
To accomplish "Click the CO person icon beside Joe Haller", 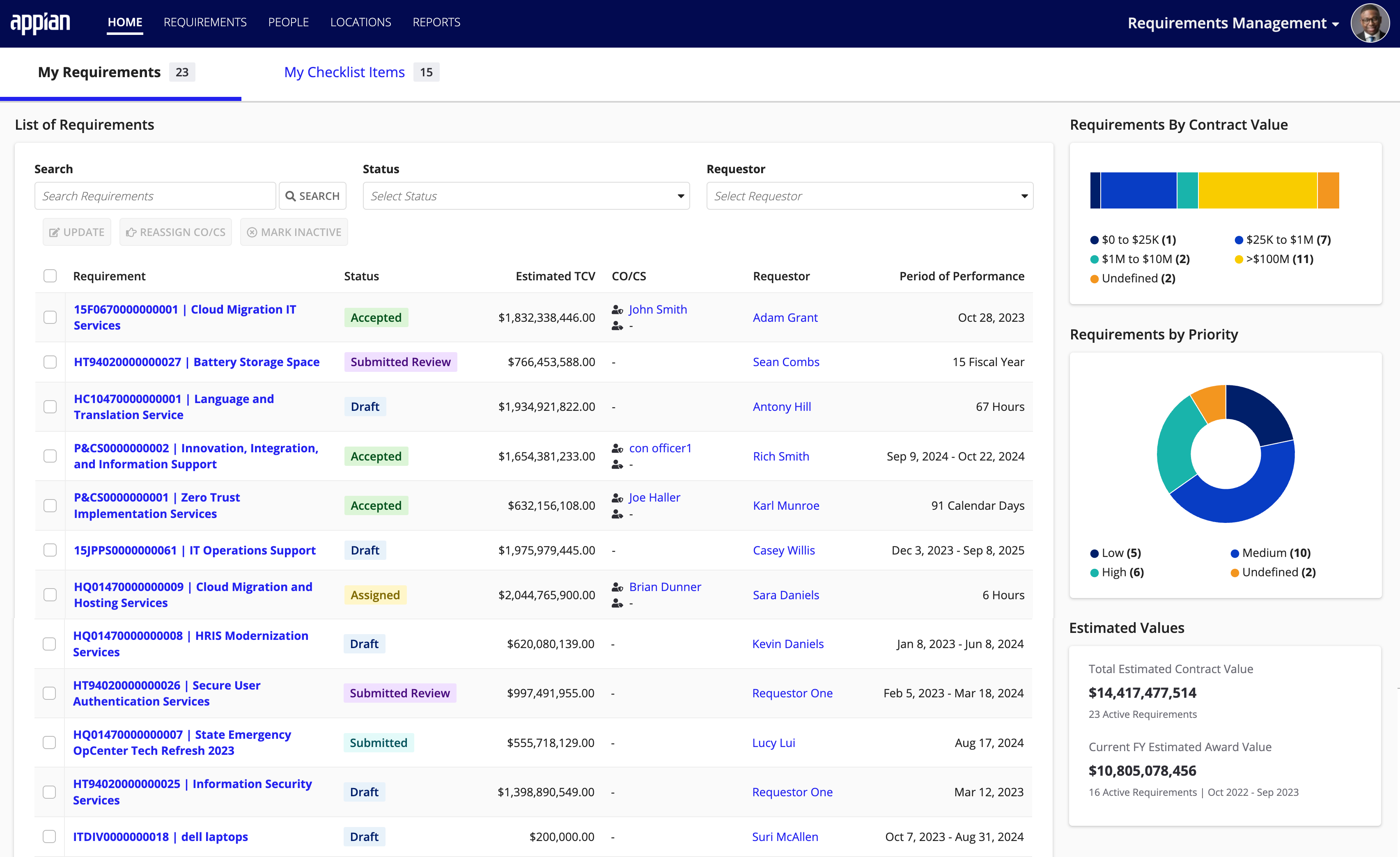I will tap(617, 497).
